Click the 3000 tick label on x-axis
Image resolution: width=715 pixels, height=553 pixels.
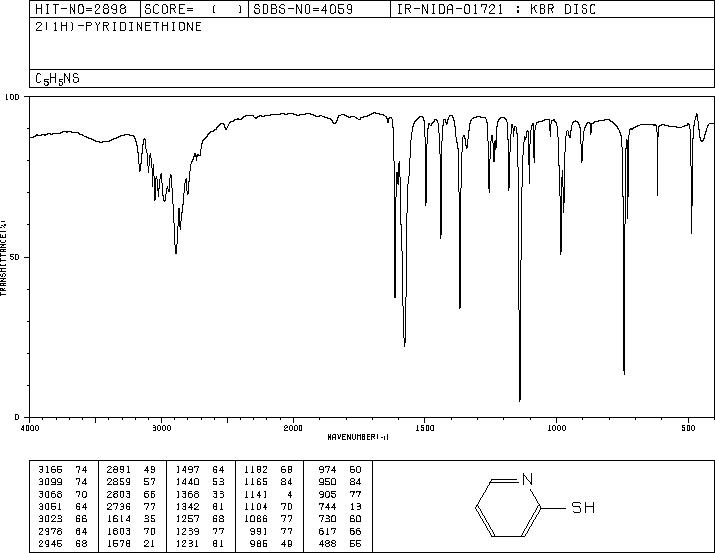click(x=161, y=428)
